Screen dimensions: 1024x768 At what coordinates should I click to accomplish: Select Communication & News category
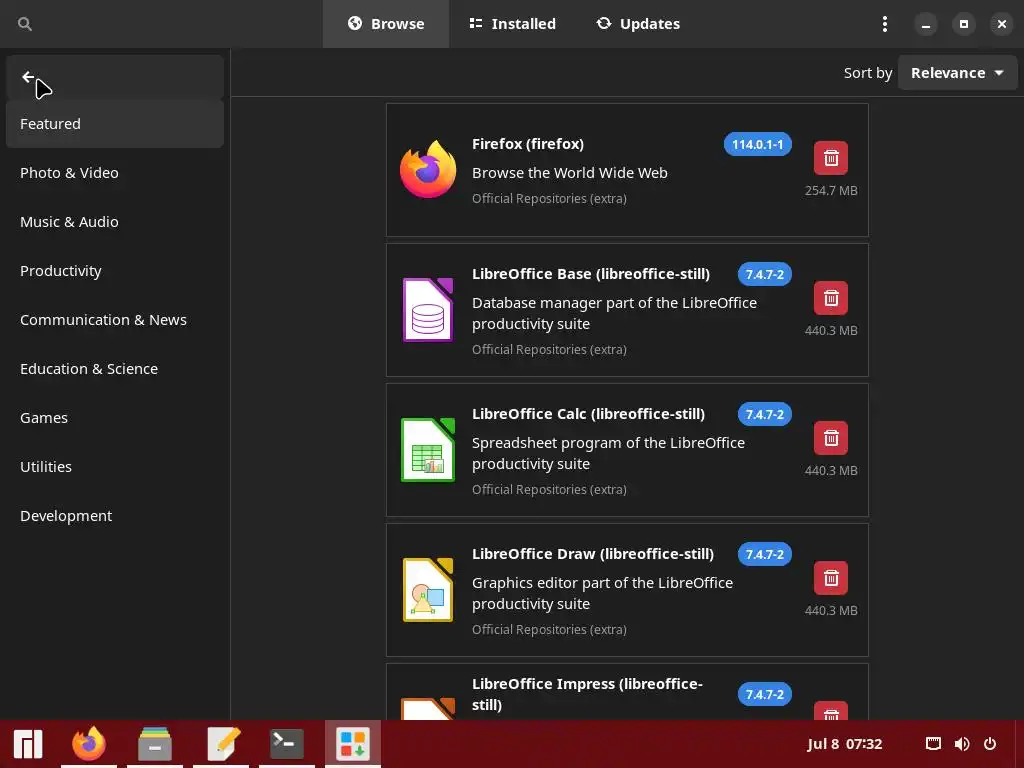pyautogui.click(x=115, y=319)
